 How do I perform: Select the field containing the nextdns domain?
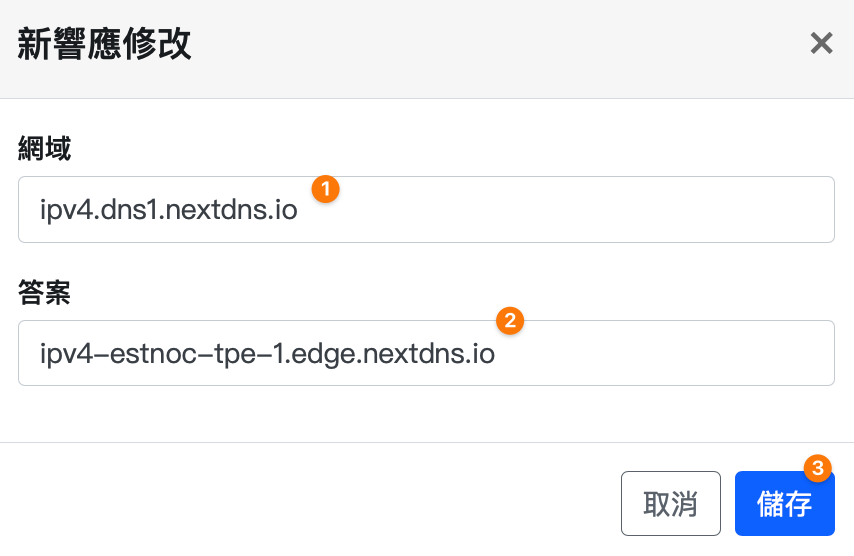[426, 210]
